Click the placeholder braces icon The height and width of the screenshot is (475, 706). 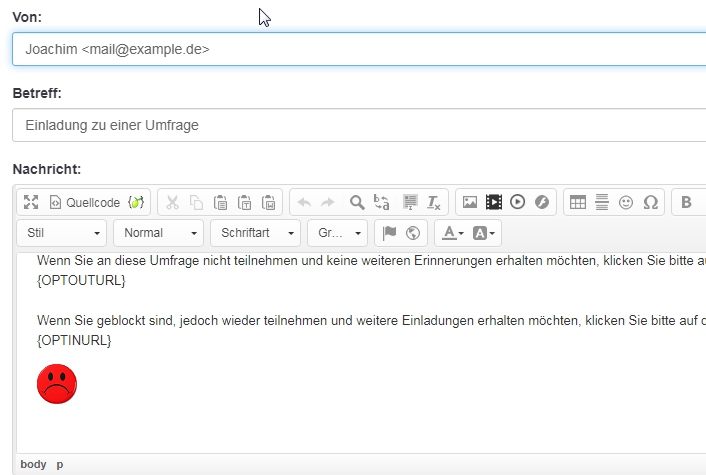coord(136,202)
